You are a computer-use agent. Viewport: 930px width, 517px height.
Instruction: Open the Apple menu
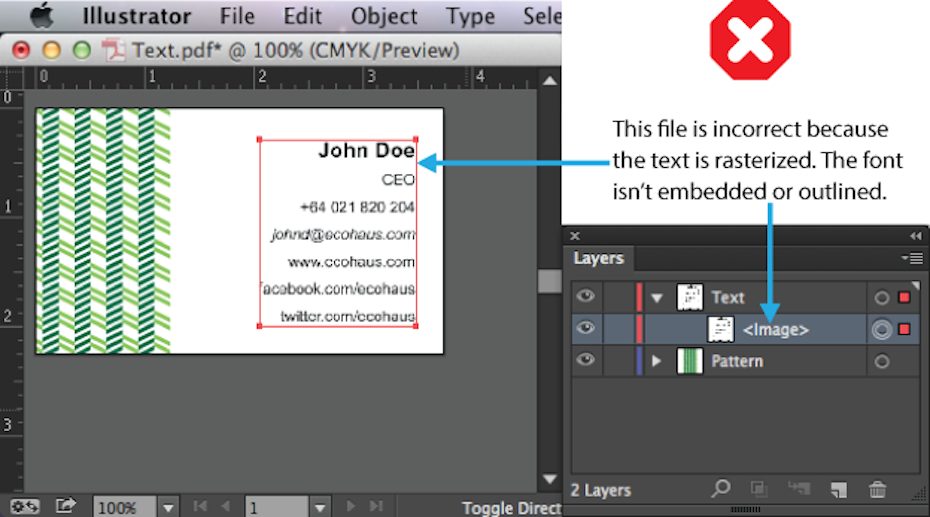41,16
